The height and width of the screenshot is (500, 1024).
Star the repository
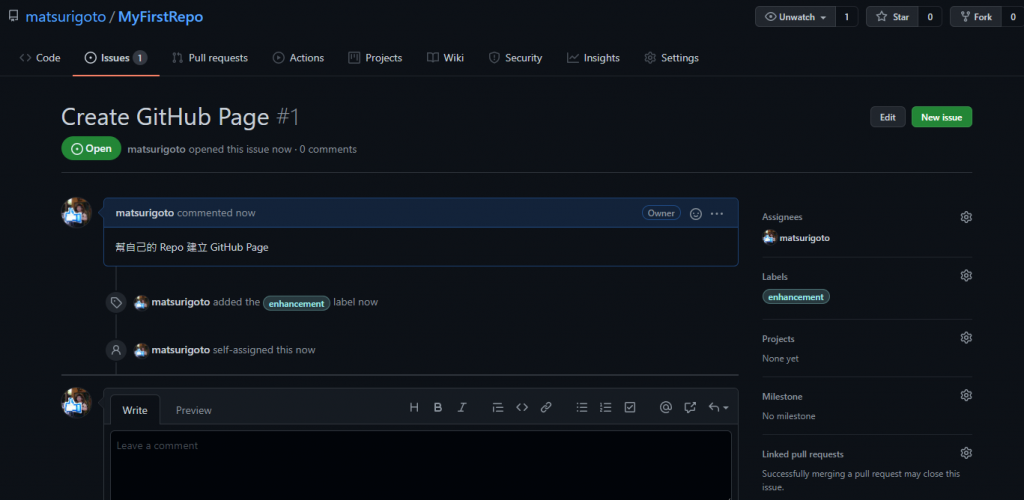pos(892,17)
